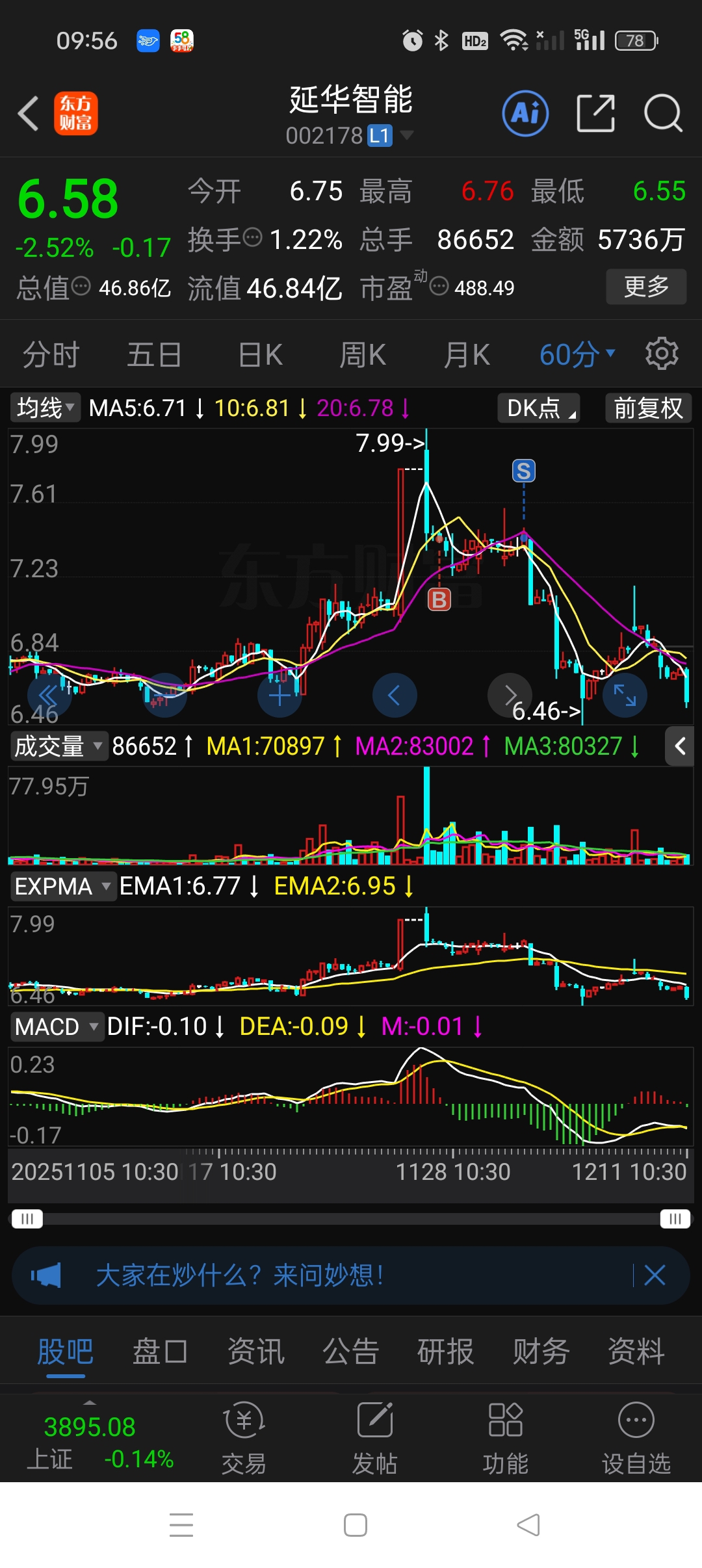Open the MACD indicator dropdown
The height and width of the screenshot is (1568, 702).
pos(57,1026)
